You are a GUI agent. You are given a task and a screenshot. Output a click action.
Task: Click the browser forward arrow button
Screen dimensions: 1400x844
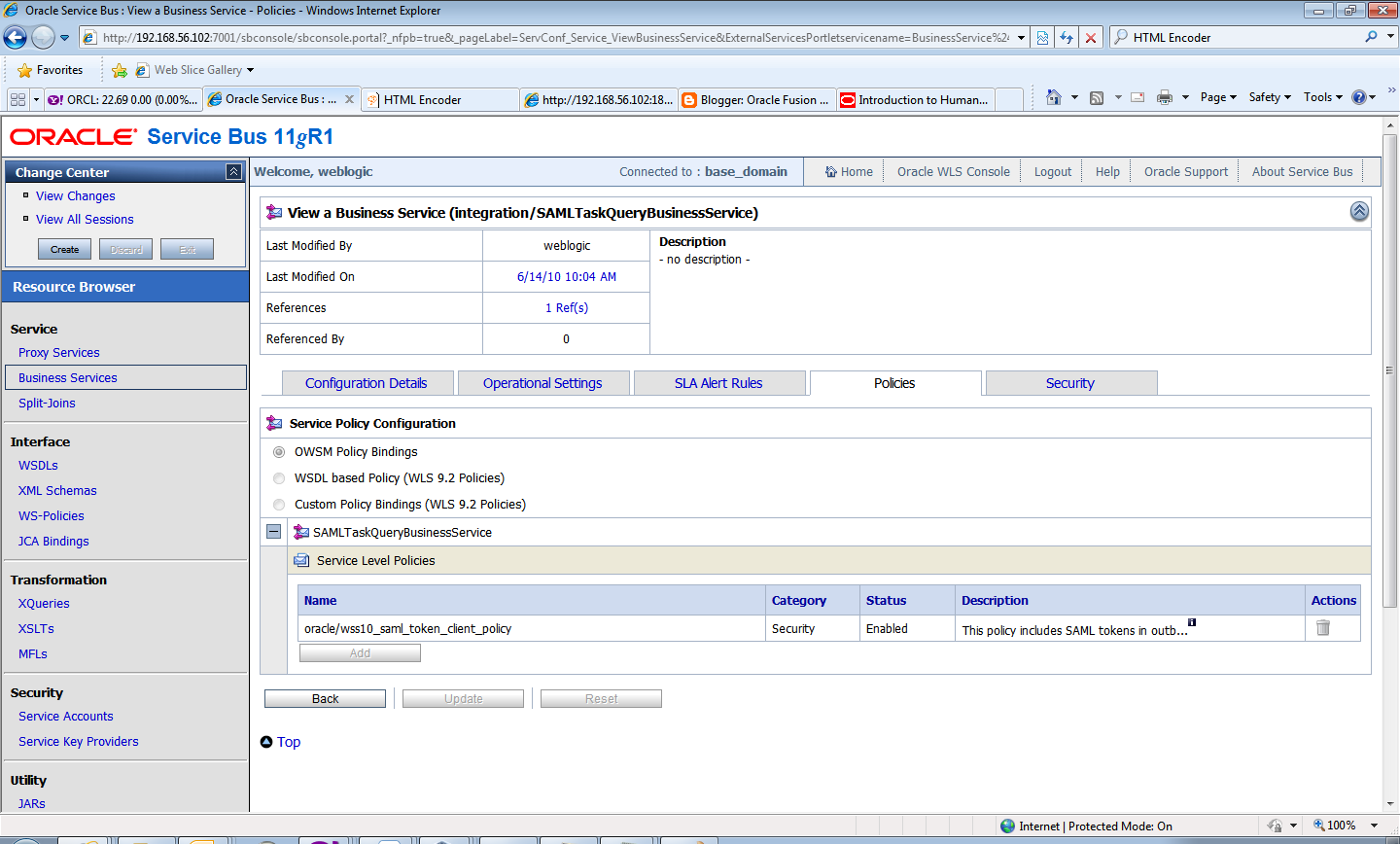[43, 38]
